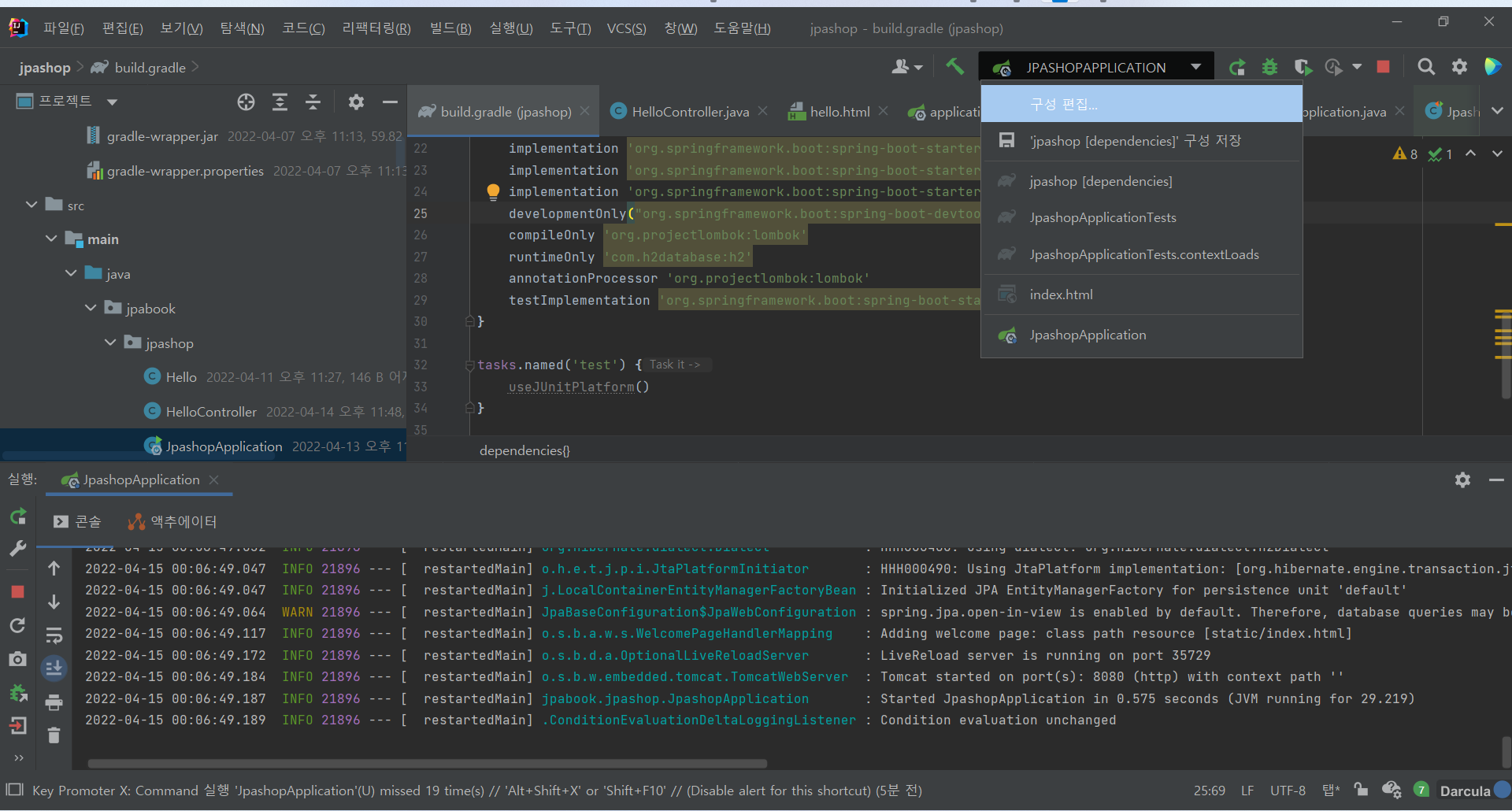Collapse the jpabook package
The width and height of the screenshot is (1512, 811).
click(x=91, y=308)
